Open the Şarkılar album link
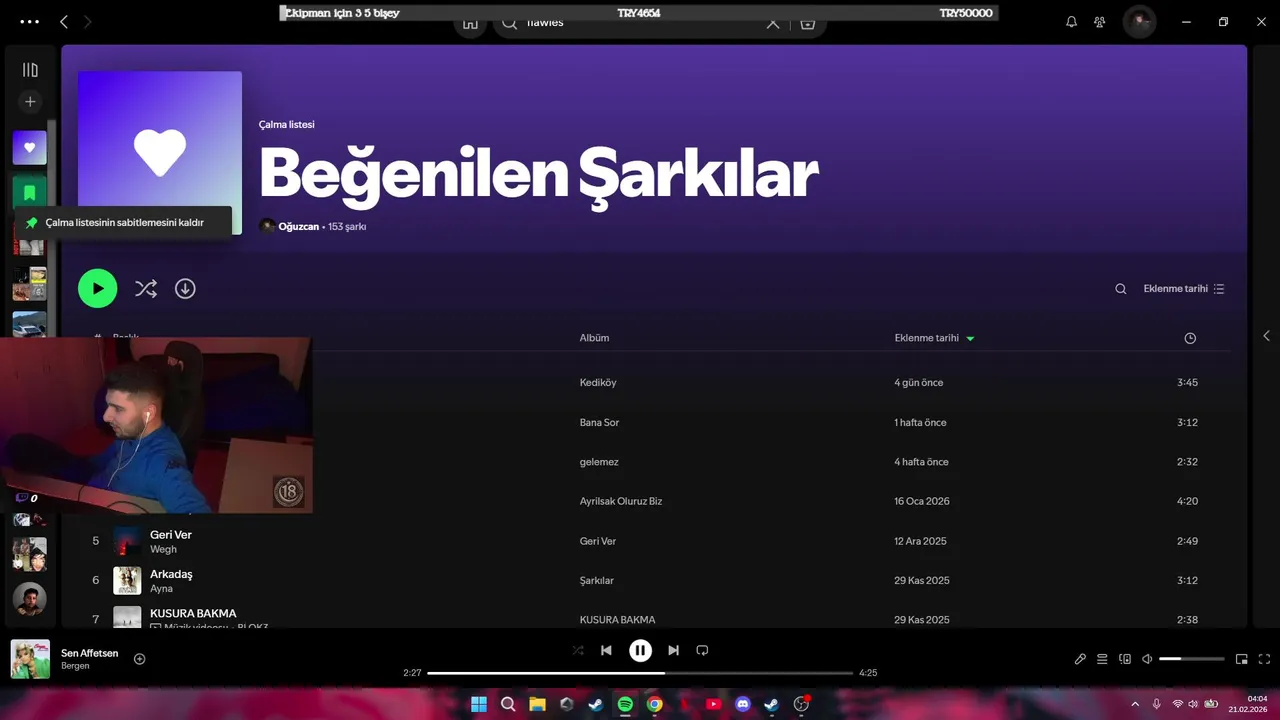 (x=597, y=580)
